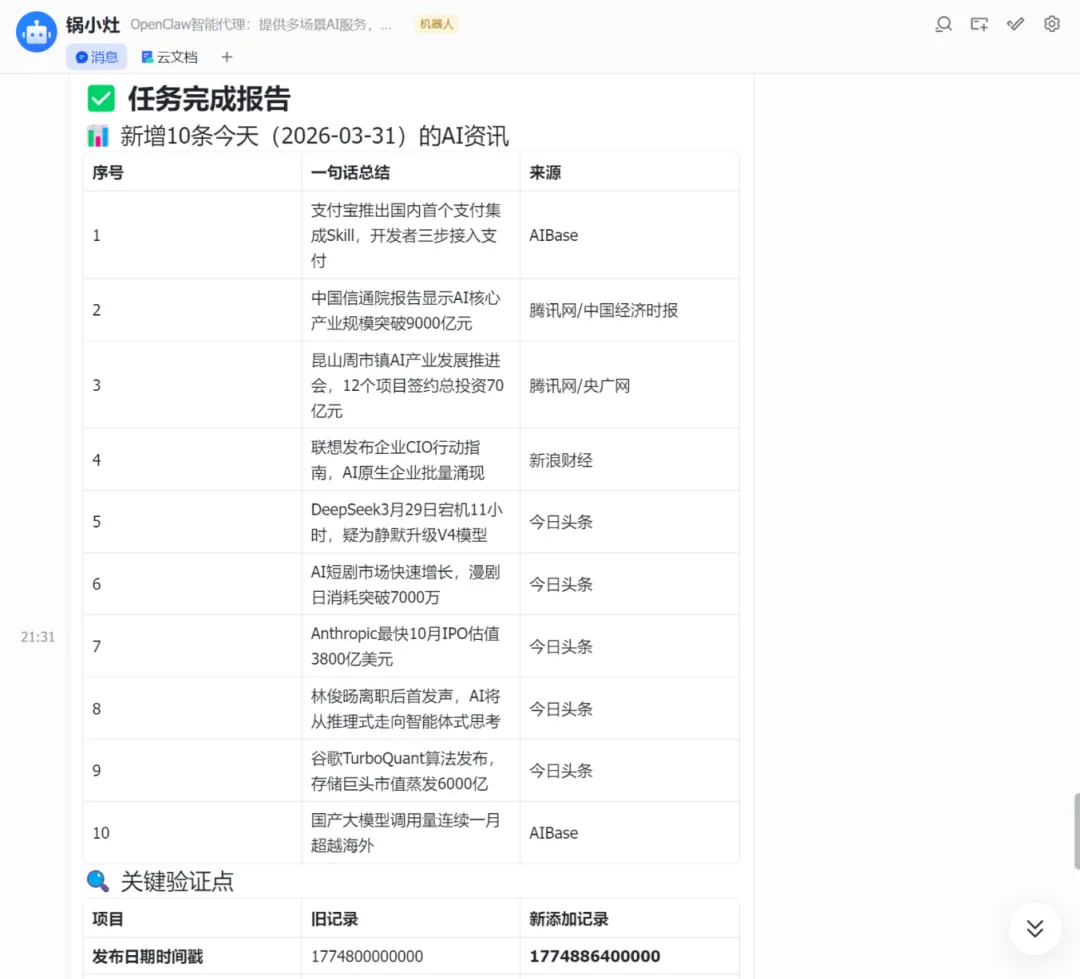Click the magnifier emoji by 关键验证点
This screenshot has height=979, width=1080.
point(98,881)
